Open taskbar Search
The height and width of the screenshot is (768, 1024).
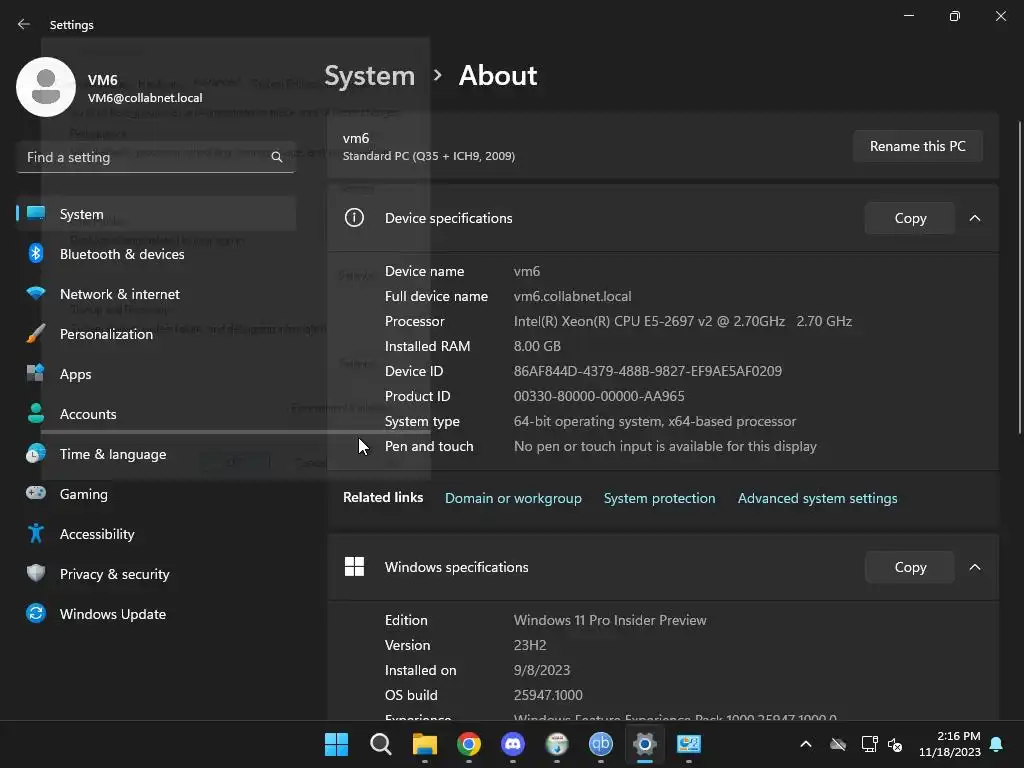click(381, 744)
